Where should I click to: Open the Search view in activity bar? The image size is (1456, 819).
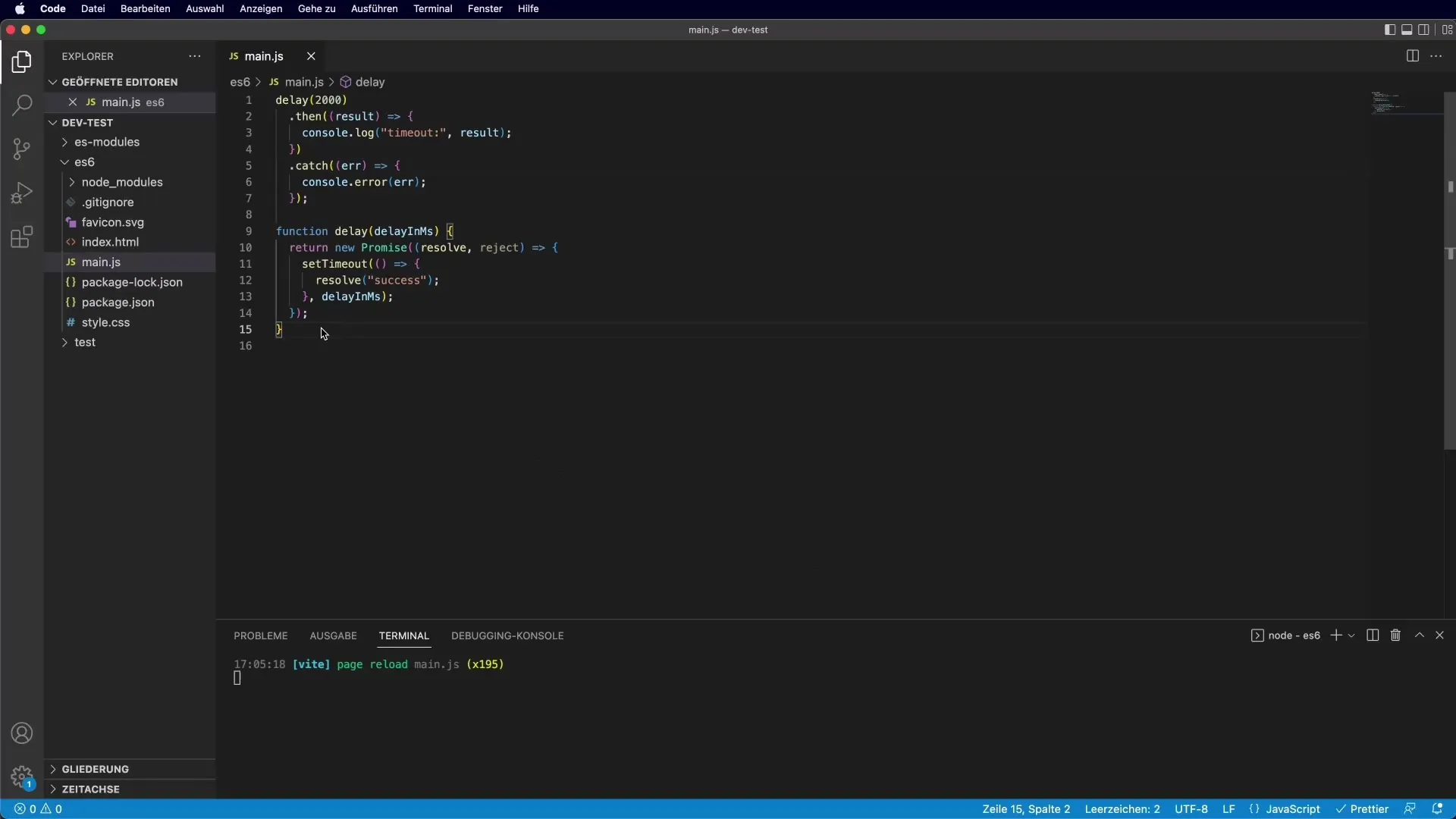click(x=22, y=105)
